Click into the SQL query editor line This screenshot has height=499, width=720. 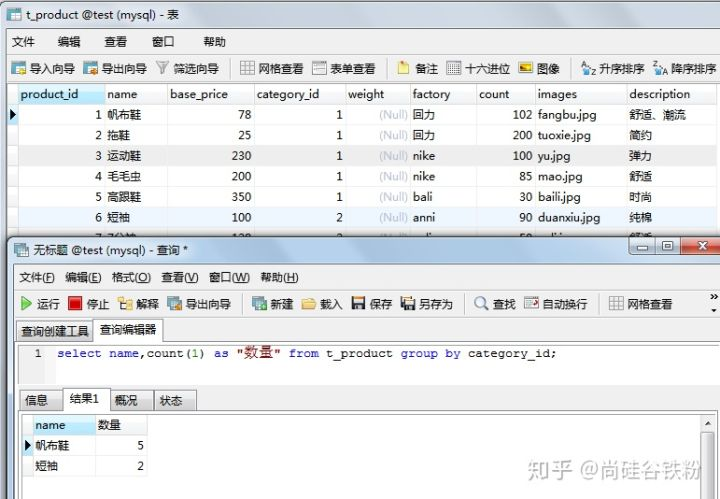click(307, 353)
